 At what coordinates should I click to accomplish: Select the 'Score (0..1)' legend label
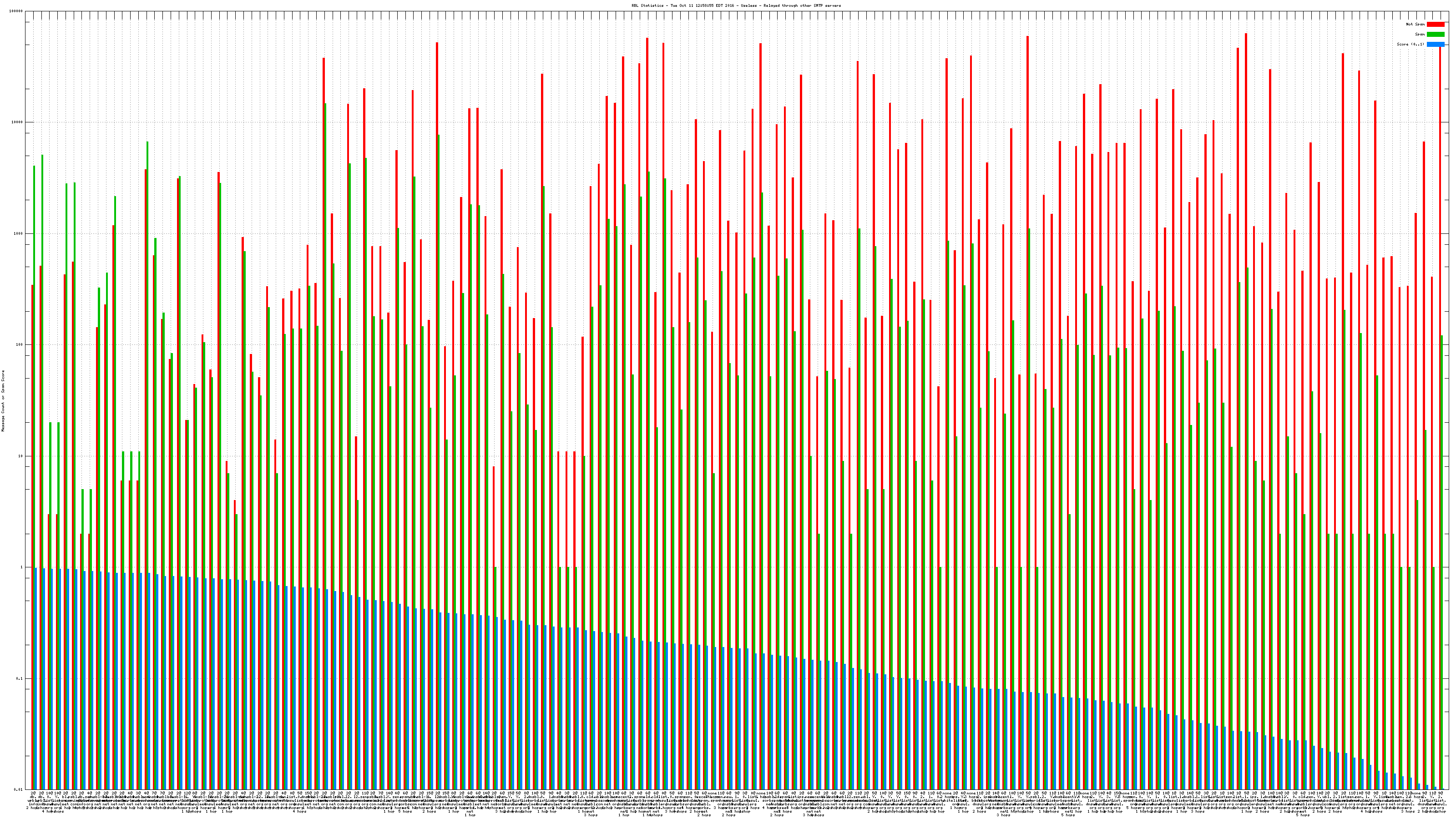pos(1410,44)
